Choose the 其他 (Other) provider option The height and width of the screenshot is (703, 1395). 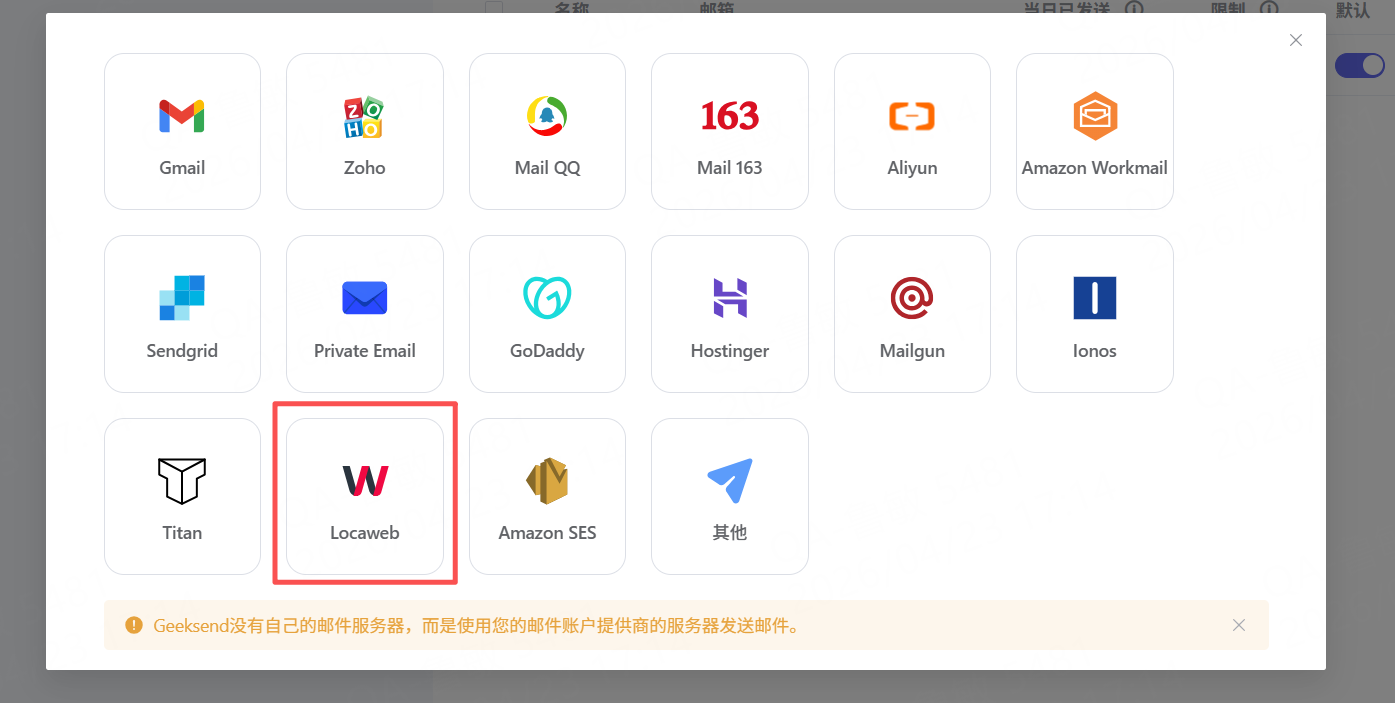729,496
